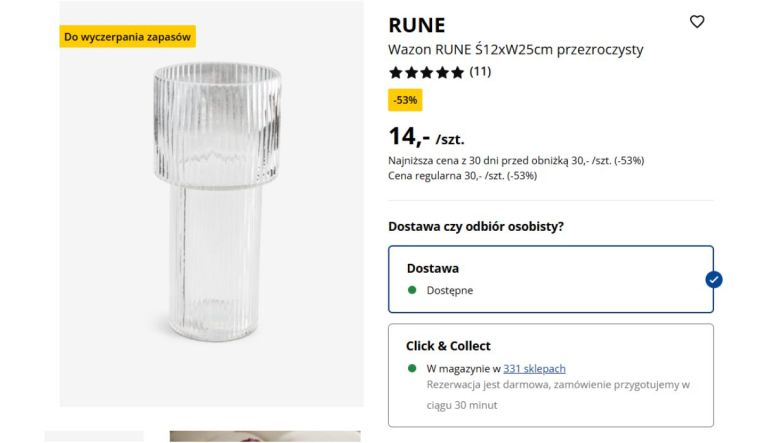Open the 331 sklepach stores link
The image size is (759, 443).
click(x=534, y=368)
